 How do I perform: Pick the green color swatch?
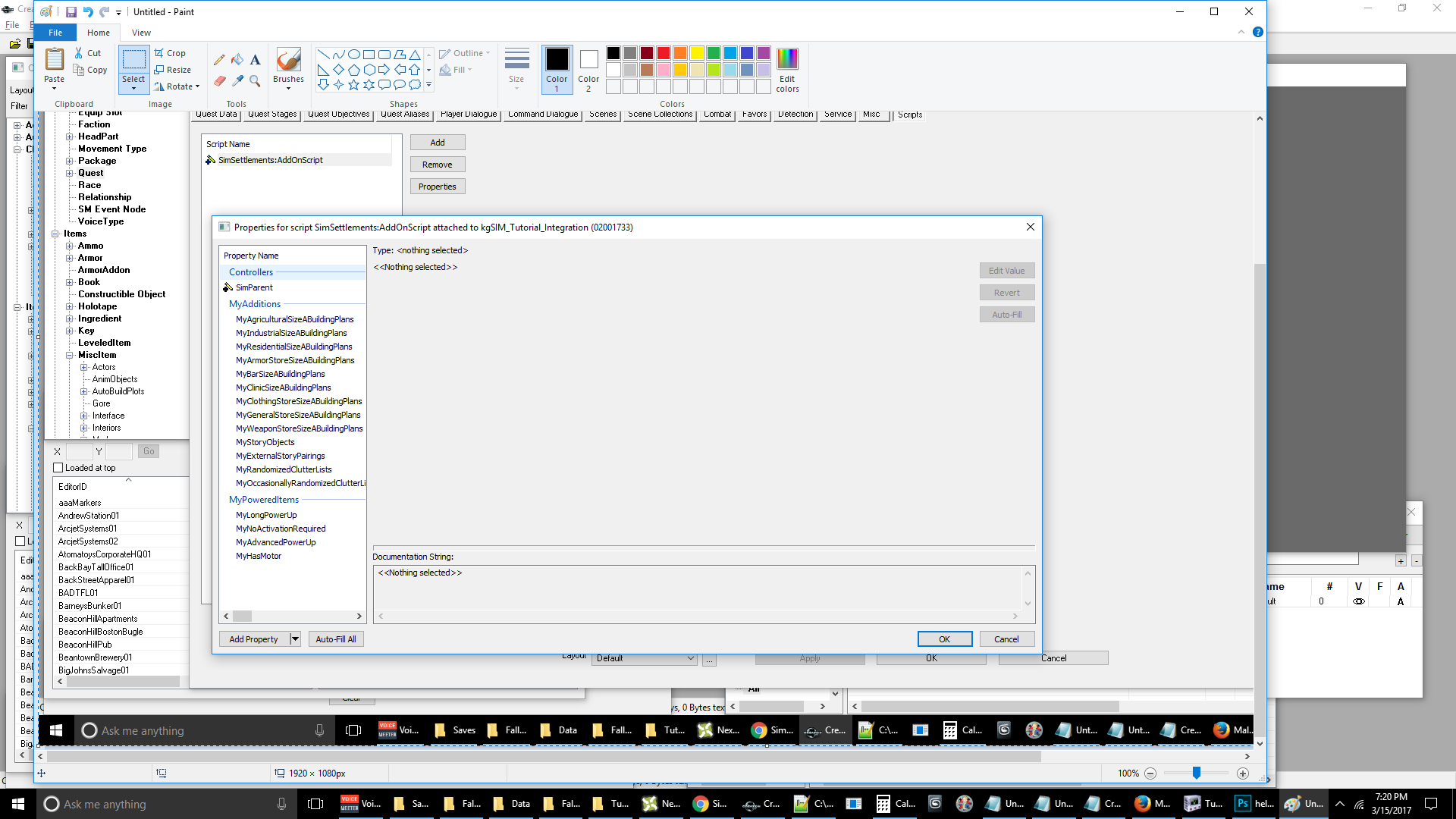pos(714,53)
